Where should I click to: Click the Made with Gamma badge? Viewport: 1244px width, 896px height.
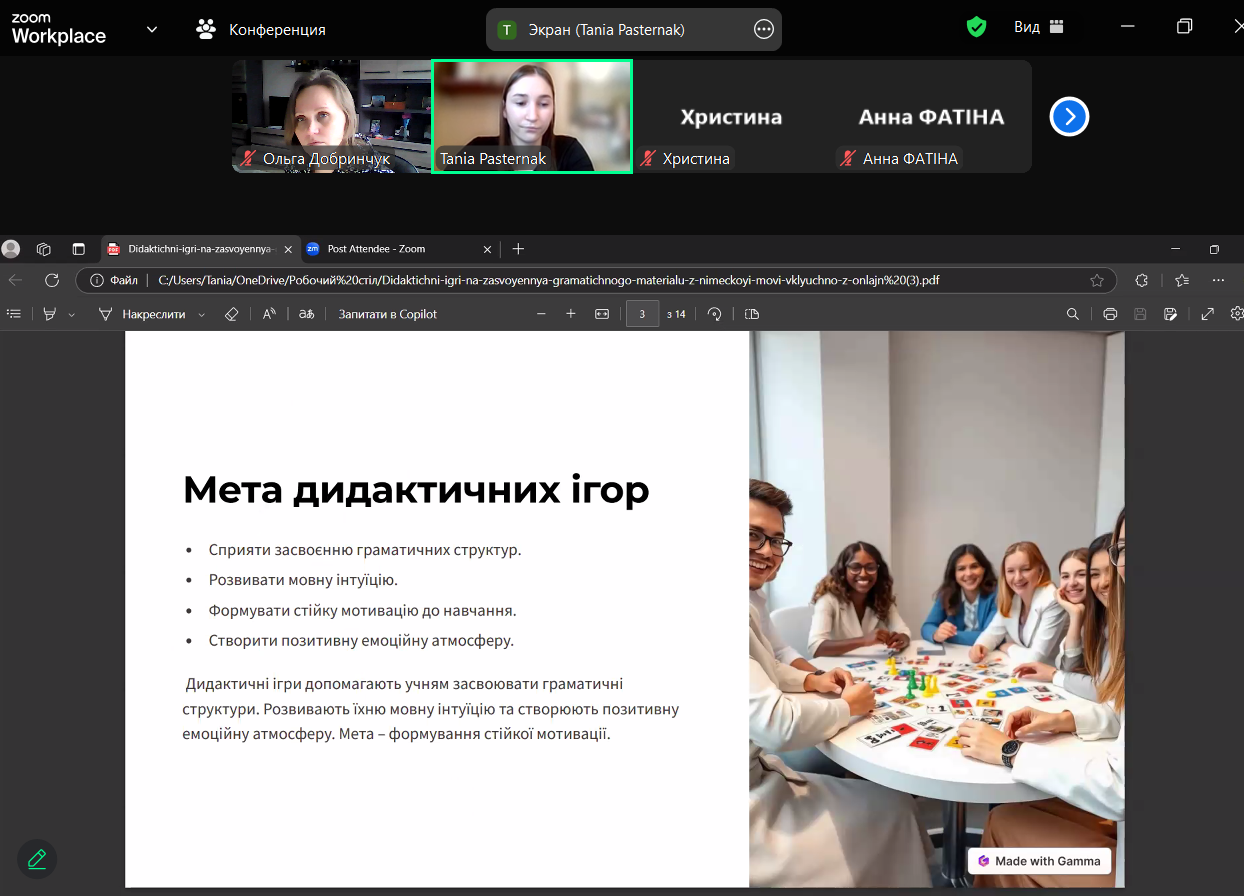coord(1040,861)
